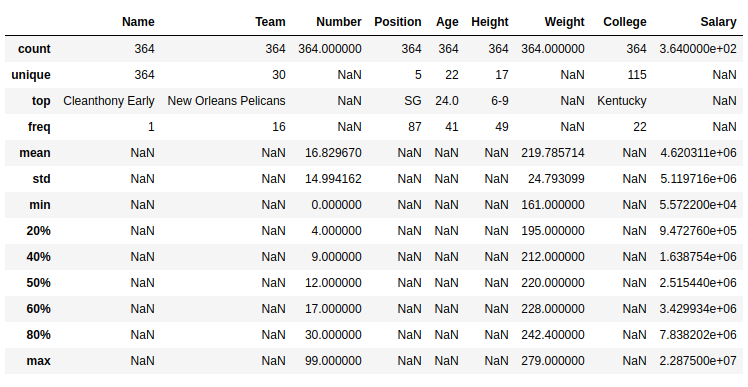
Task: Click the College column header
Action: point(624,22)
